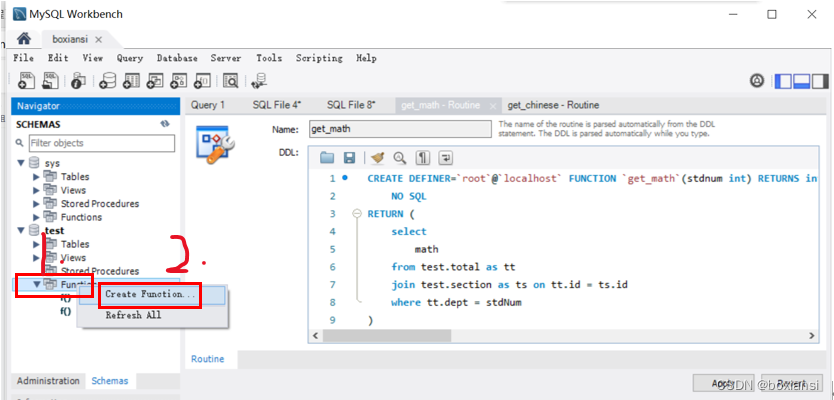Click the DDL horizontal scrollbar thumb
Image resolution: width=834 pixels, height=400 pixels.
click(387, 336)
